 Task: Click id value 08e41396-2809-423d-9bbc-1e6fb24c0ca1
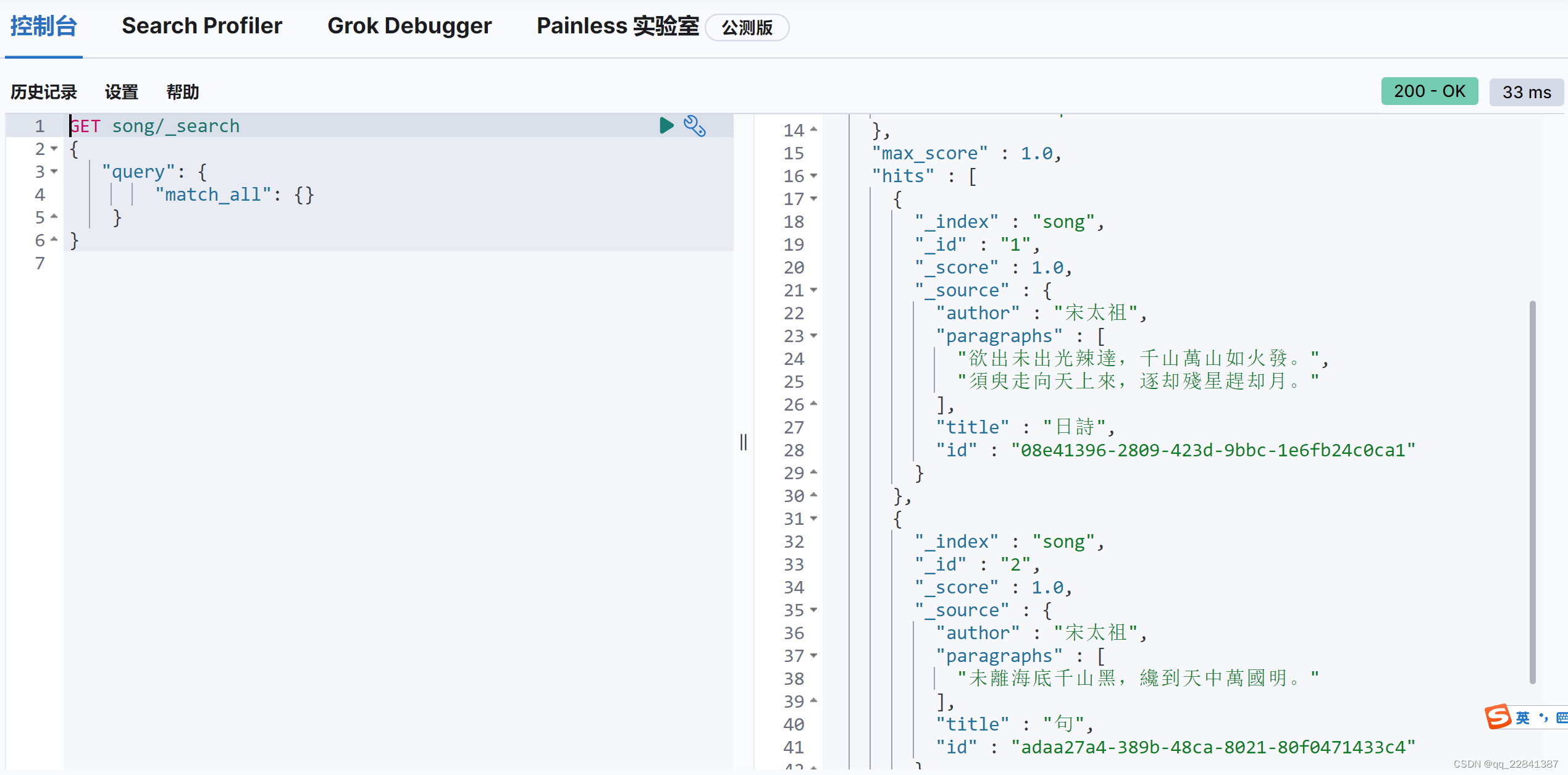point(1213,450)
